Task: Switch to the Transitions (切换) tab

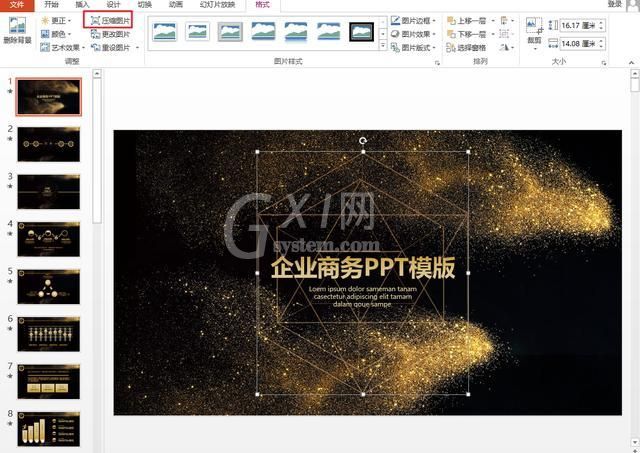Action: coord(144,4)
